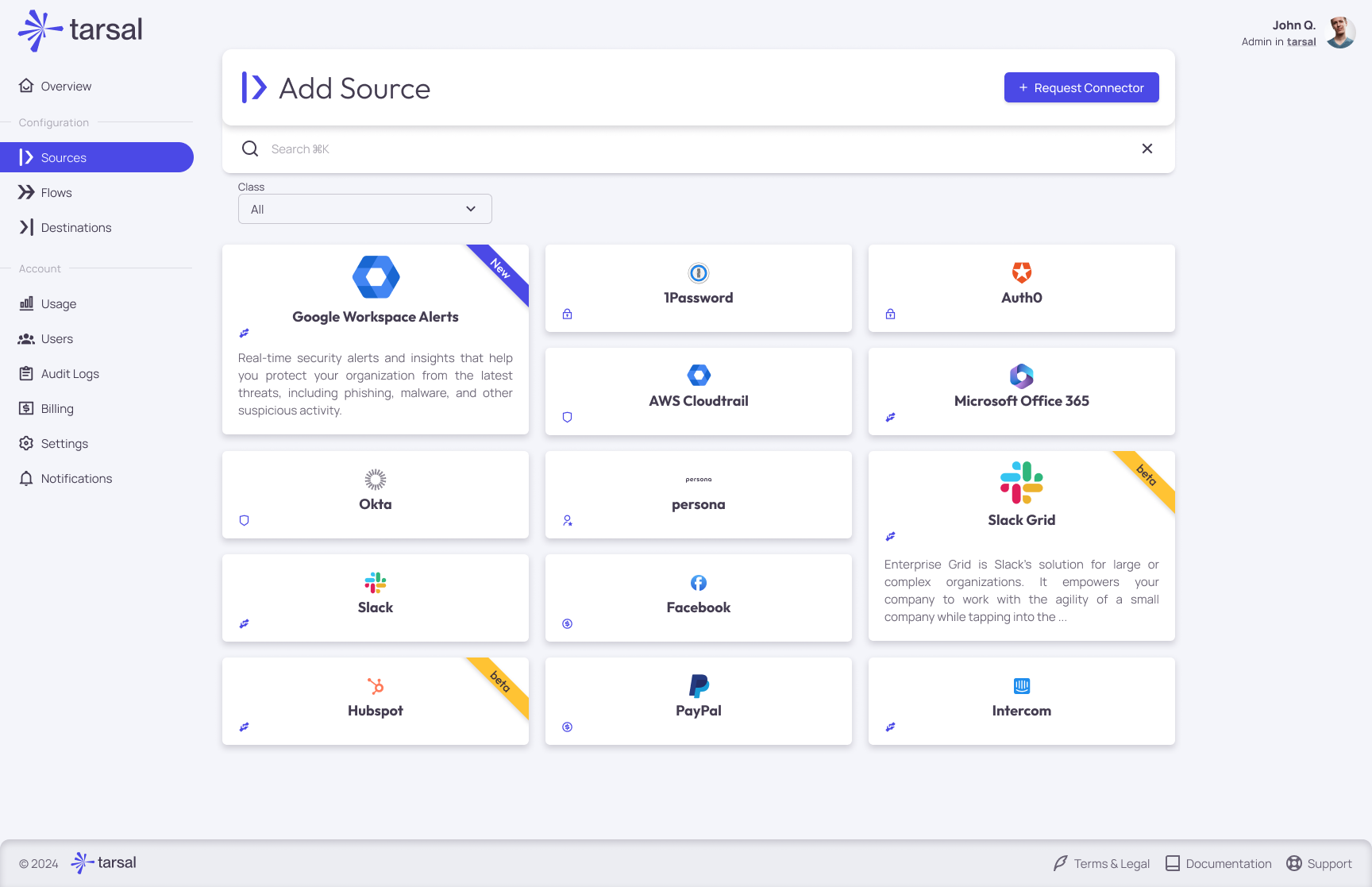
Task: Click John Q.'s profile avatar
Action: tap(1340, 32)
